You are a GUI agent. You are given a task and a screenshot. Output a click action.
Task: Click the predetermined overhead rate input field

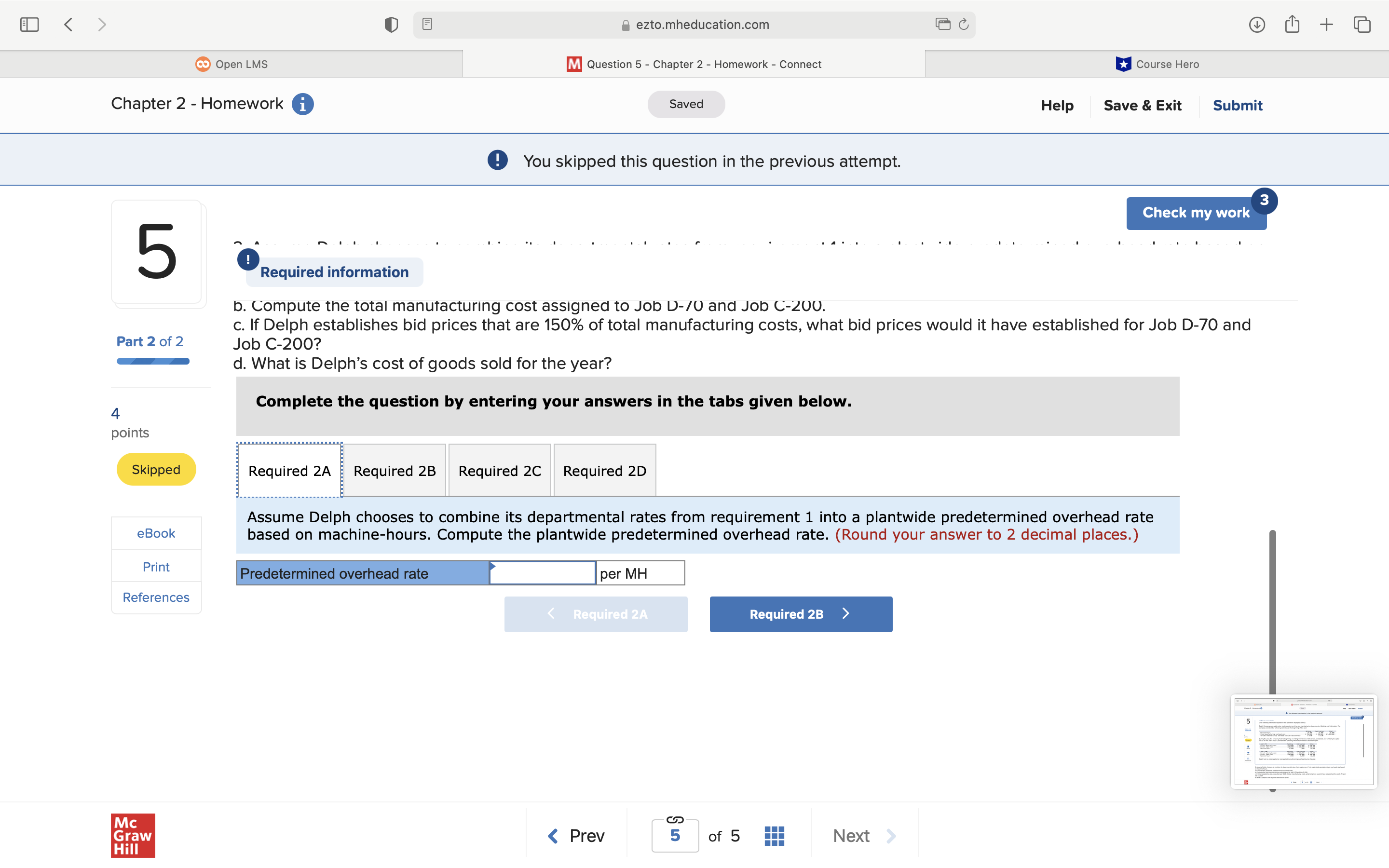(x=543, y=573)
